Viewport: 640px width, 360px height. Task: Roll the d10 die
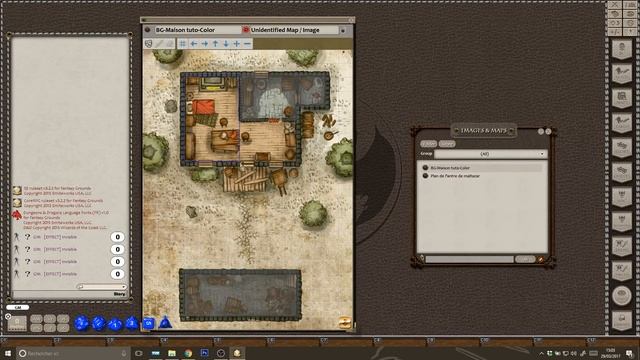[115, 324]
